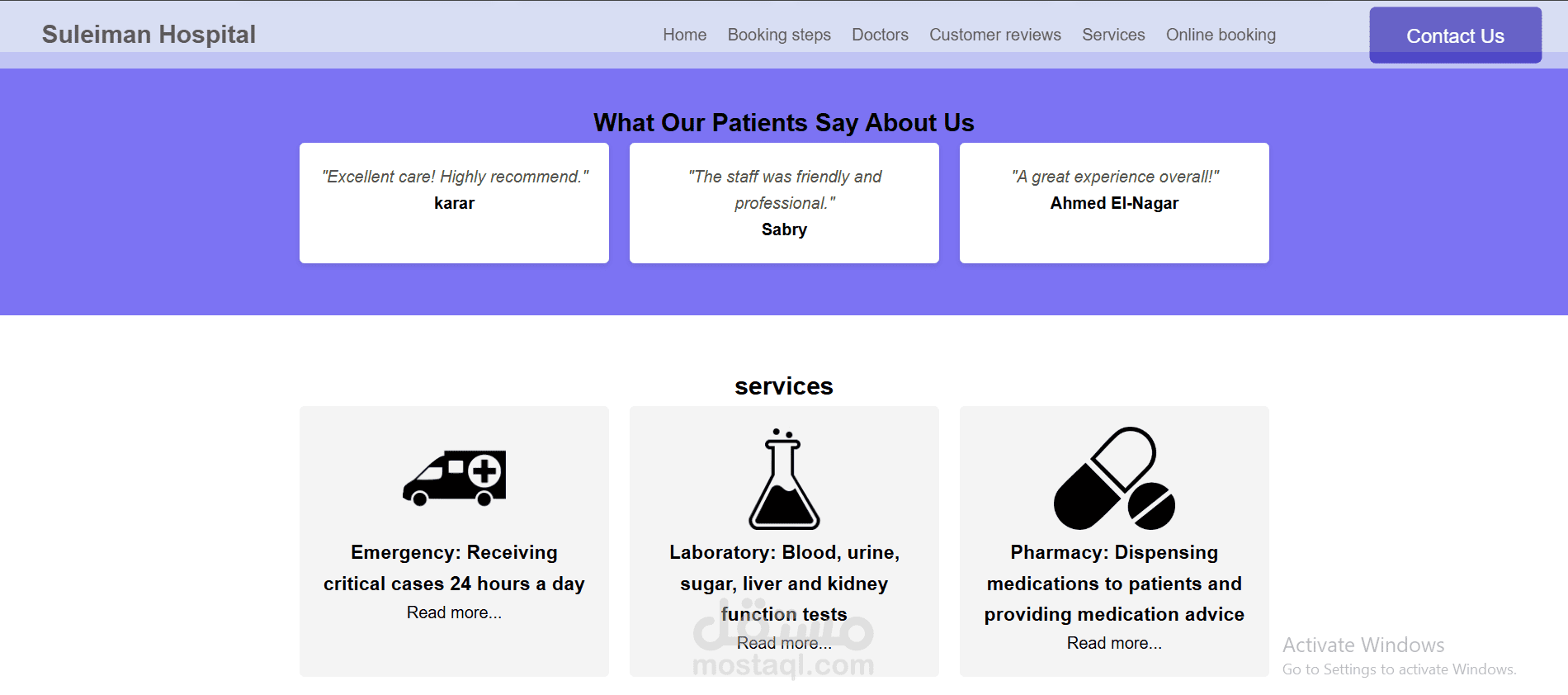Open the Doctors nav item
This screenshot has height=695, width=1568.
pyautogui.click(x=880, y=35)
